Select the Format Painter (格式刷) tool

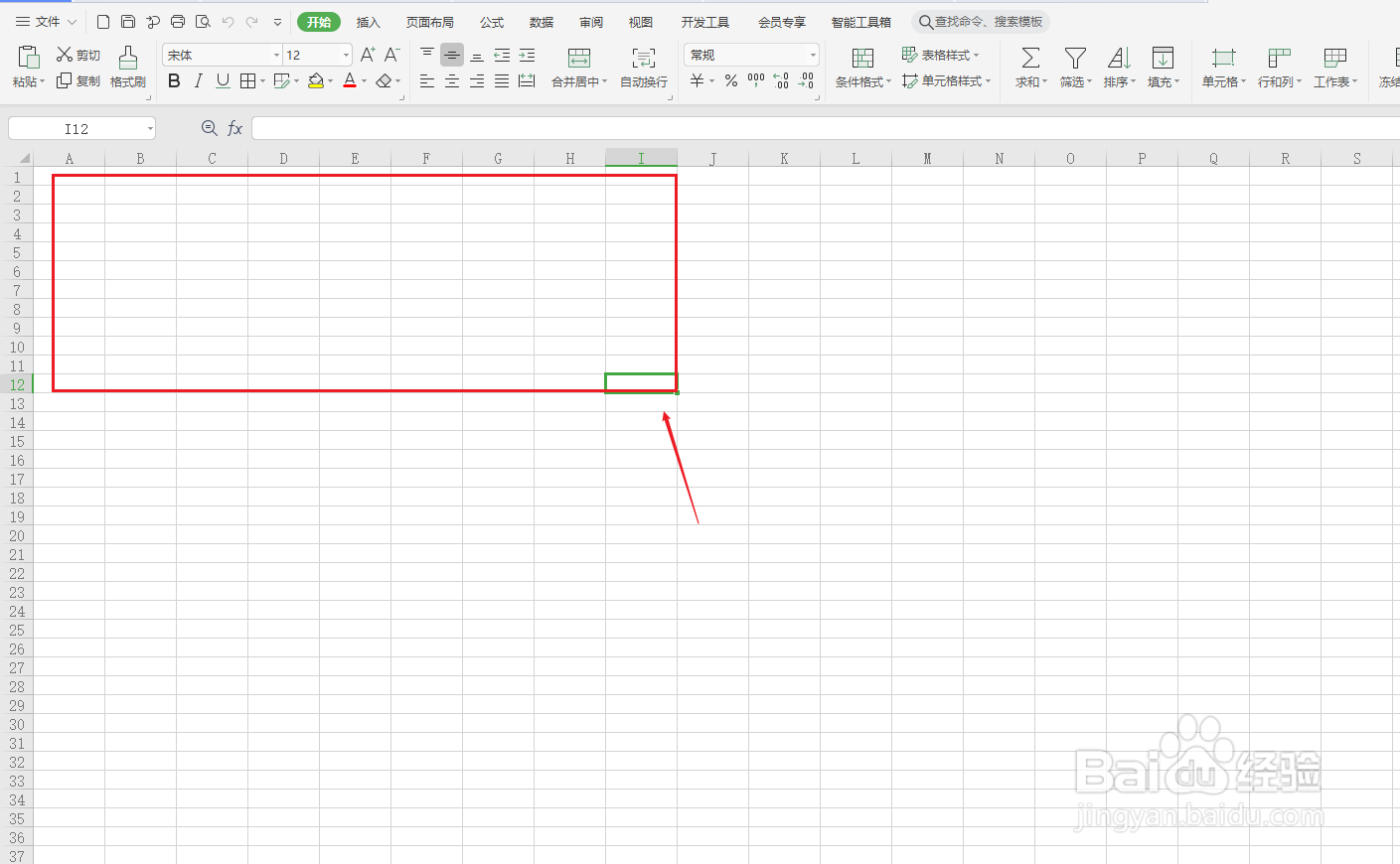coord(128,67)
